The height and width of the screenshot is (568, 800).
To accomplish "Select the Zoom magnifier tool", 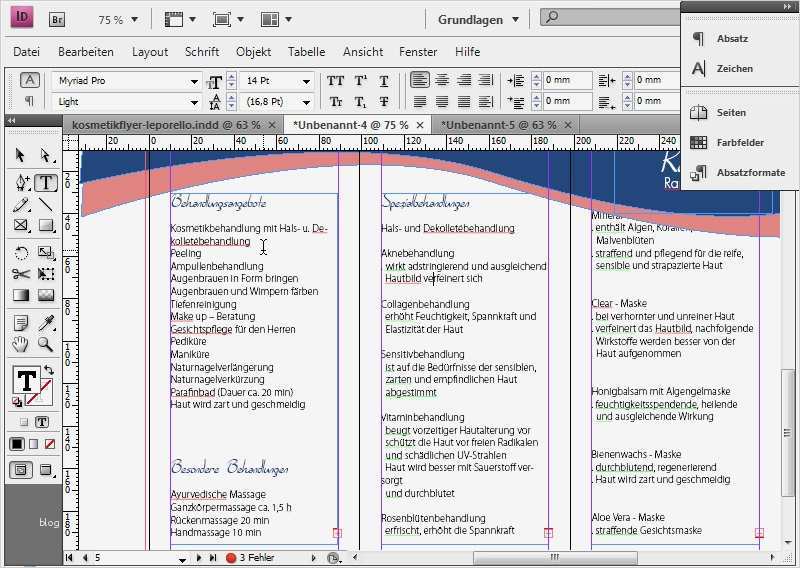I will (46, 344).
